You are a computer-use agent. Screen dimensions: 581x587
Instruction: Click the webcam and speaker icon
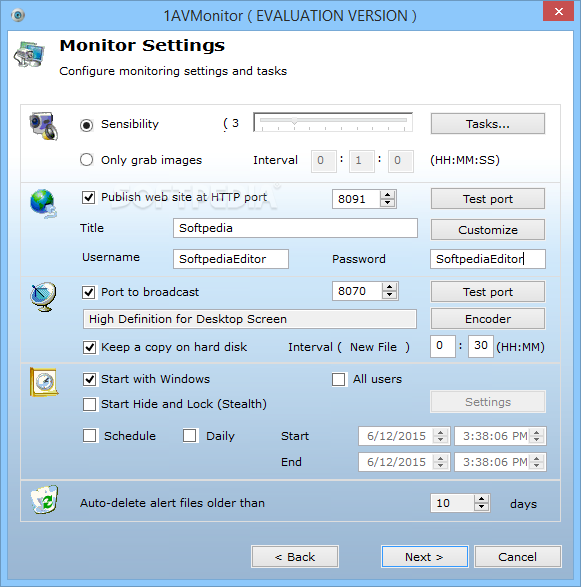click(x=44, y=126)
